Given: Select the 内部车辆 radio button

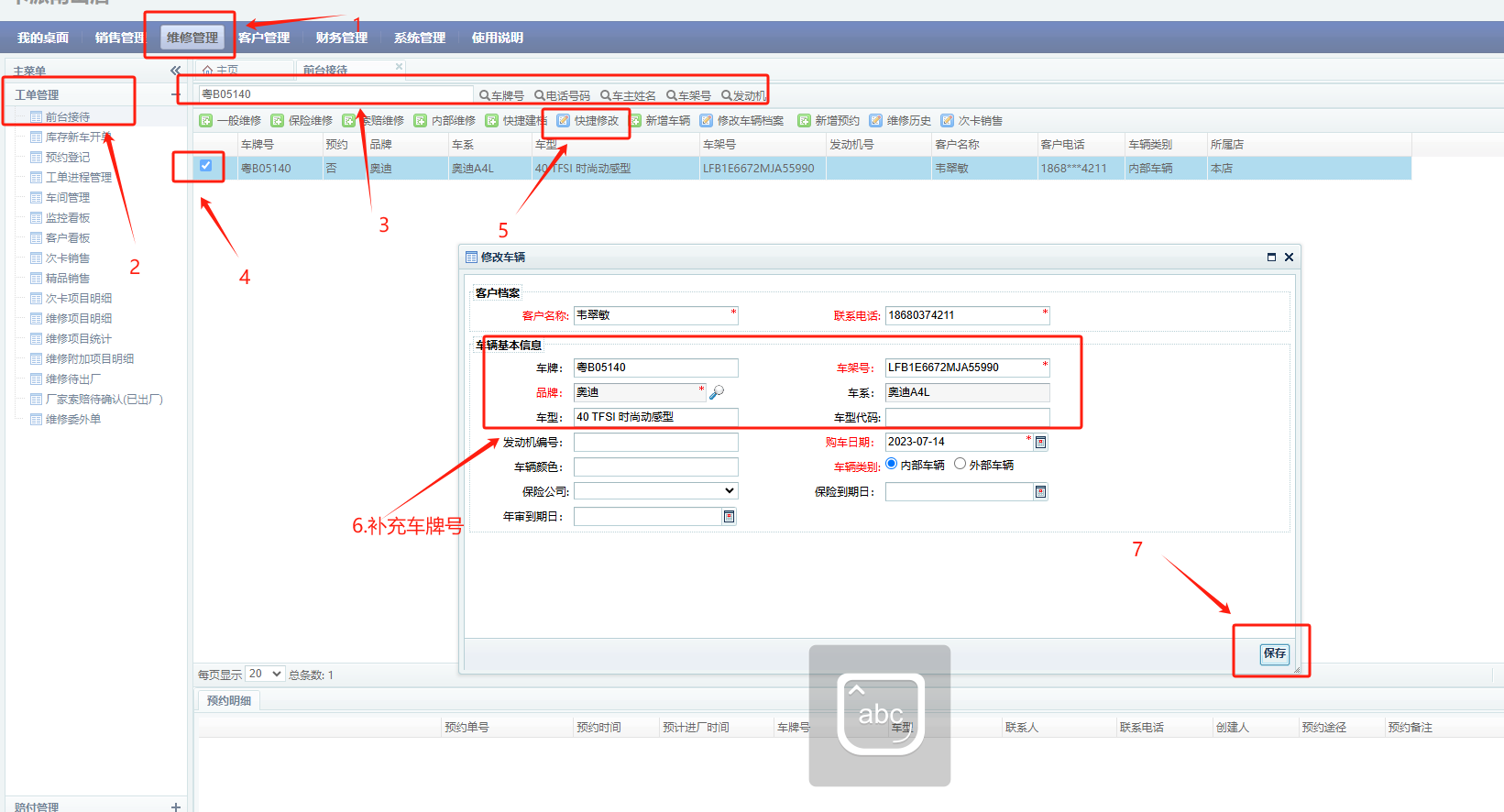Looking at the screenshot, I should click(892, 464).
